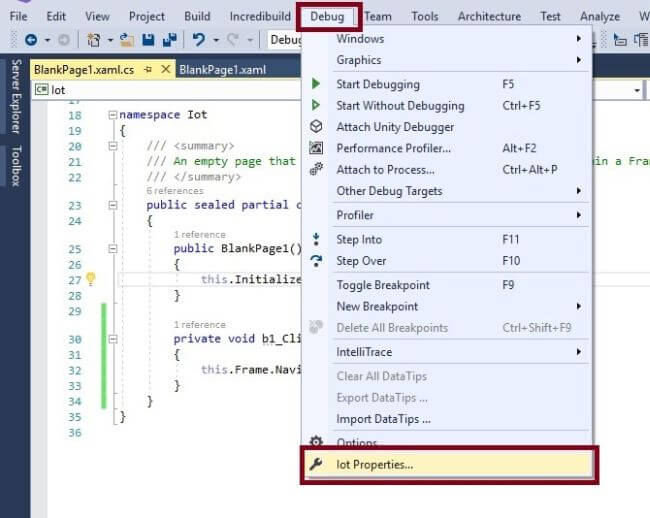Collapse the b1_Click method at line 30
The image size is (650, 518).
[x=112, y=339]
